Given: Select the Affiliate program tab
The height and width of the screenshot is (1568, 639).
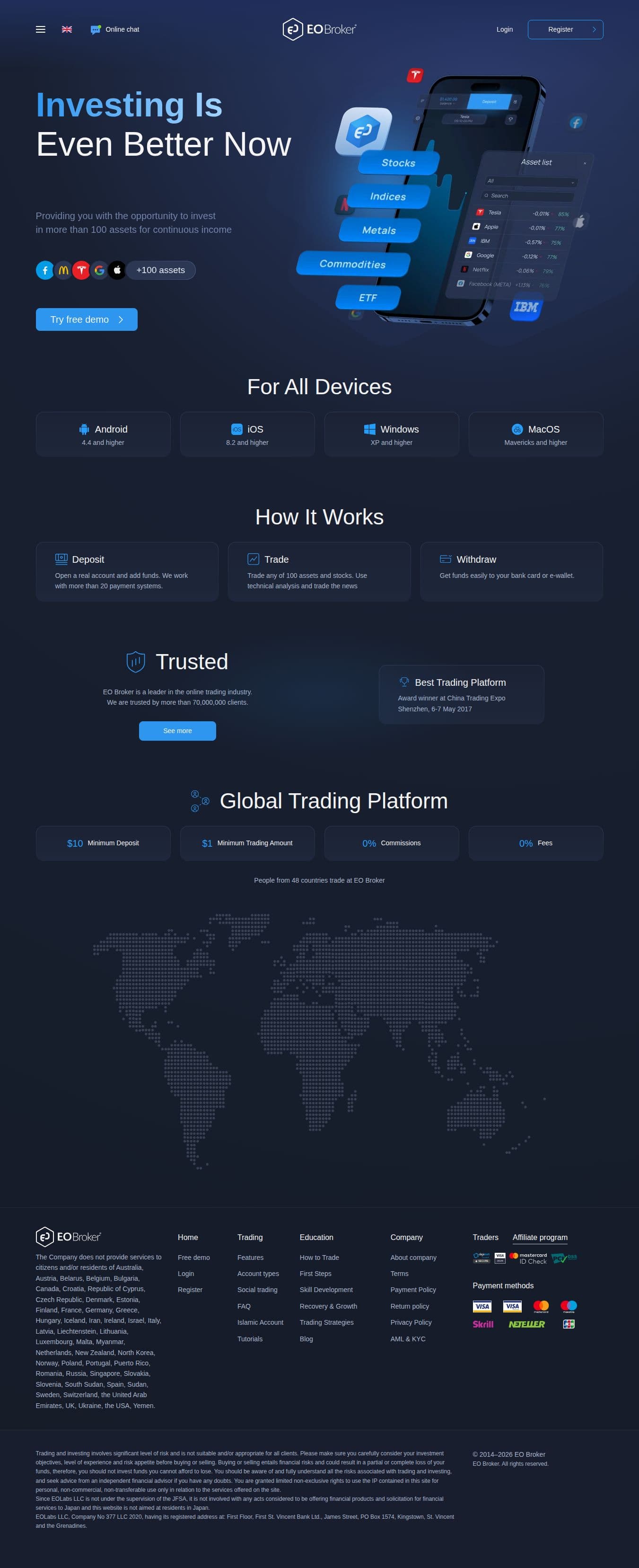Looking at the screenshot, I should 540,1238.
